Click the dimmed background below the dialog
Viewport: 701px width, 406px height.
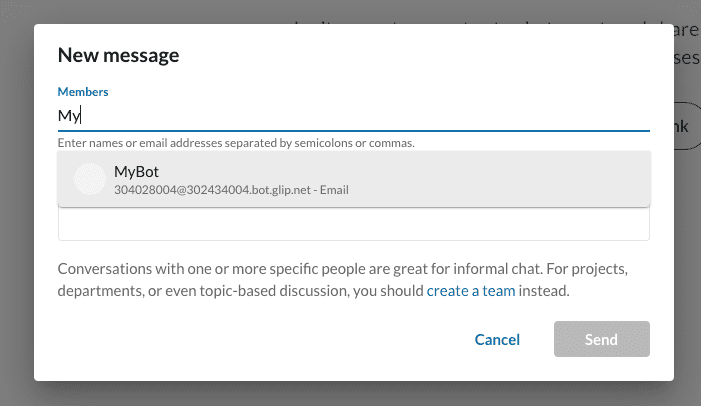pos(350,394)
